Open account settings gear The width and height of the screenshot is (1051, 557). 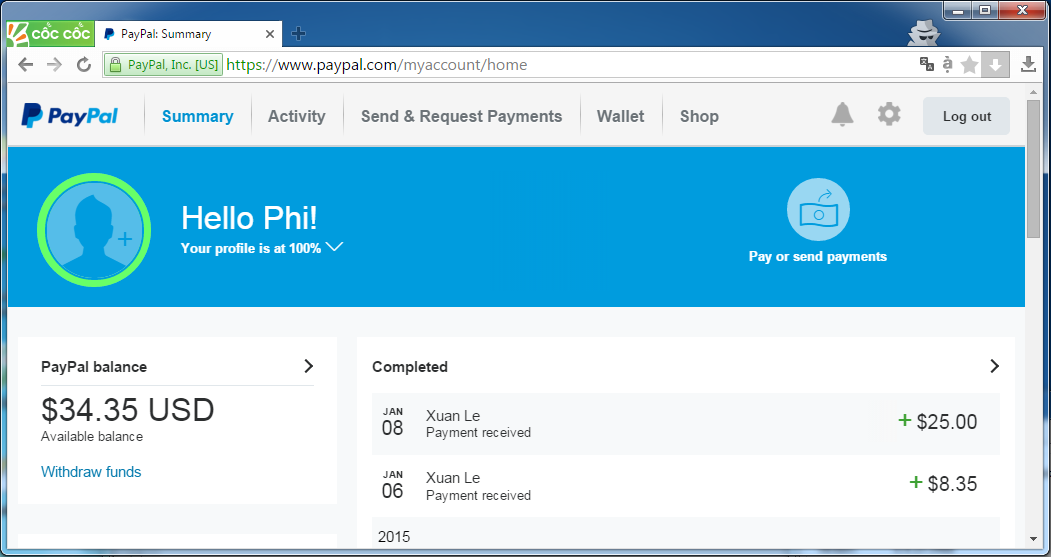pos(889,115)
